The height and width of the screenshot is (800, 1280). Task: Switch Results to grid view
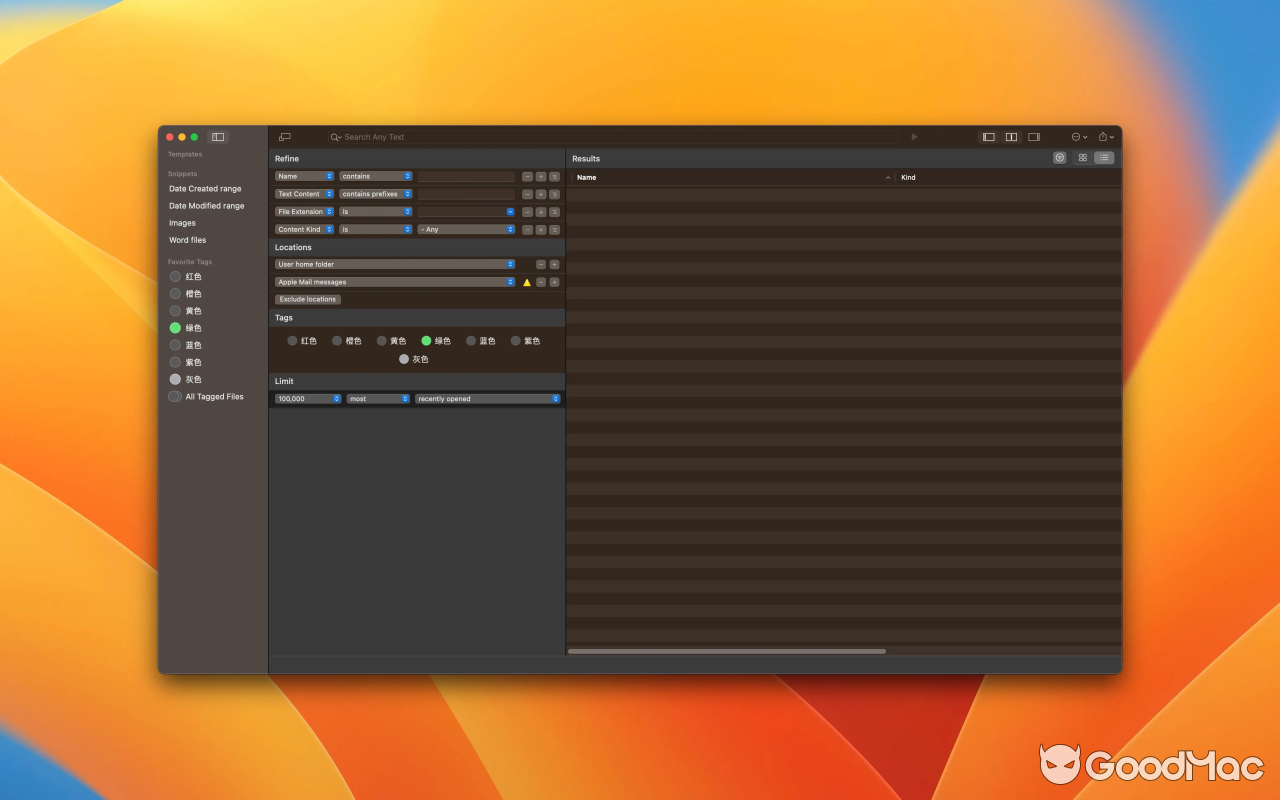pos(1081,157)
